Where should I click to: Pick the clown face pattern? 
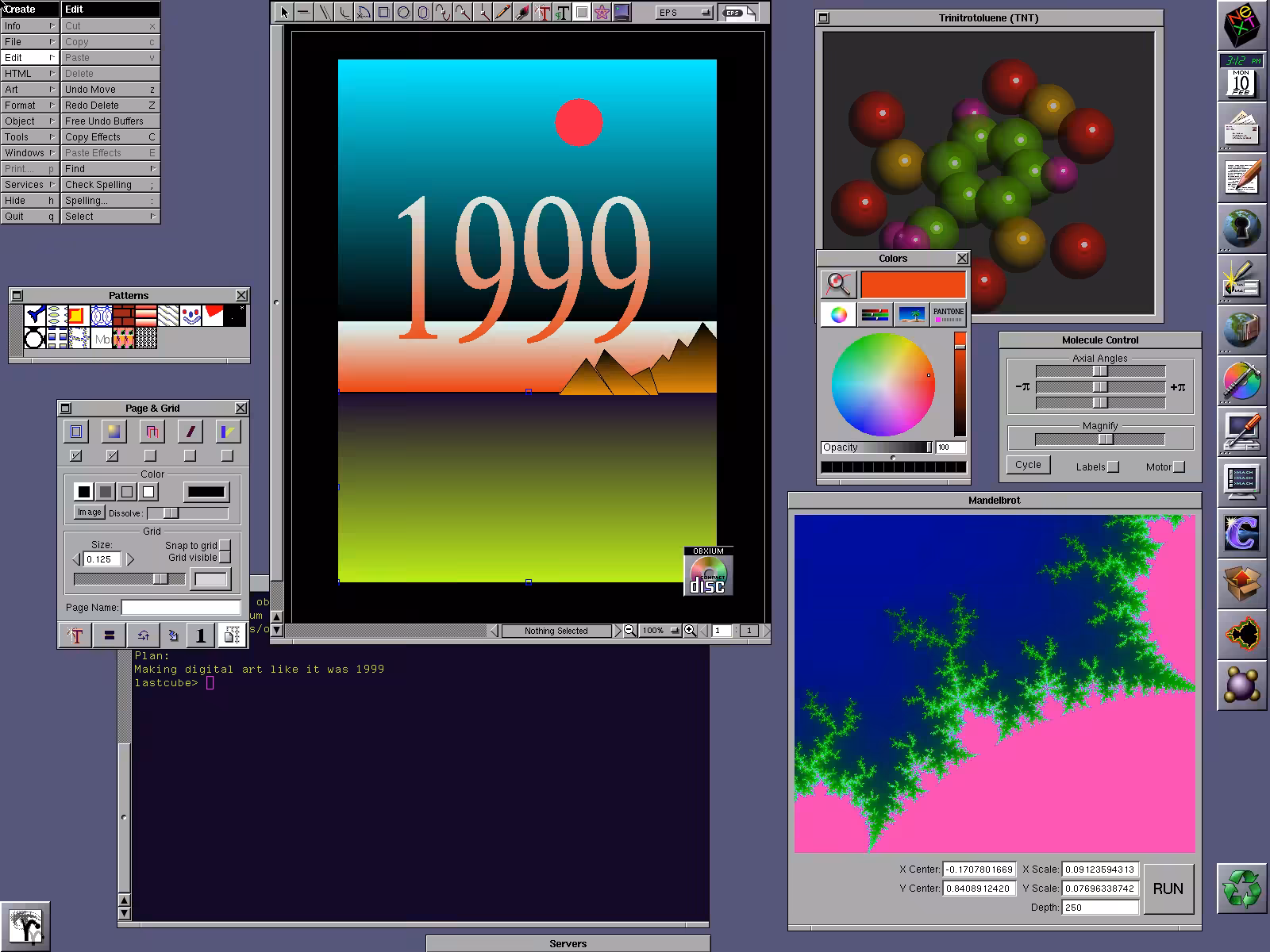190,316
